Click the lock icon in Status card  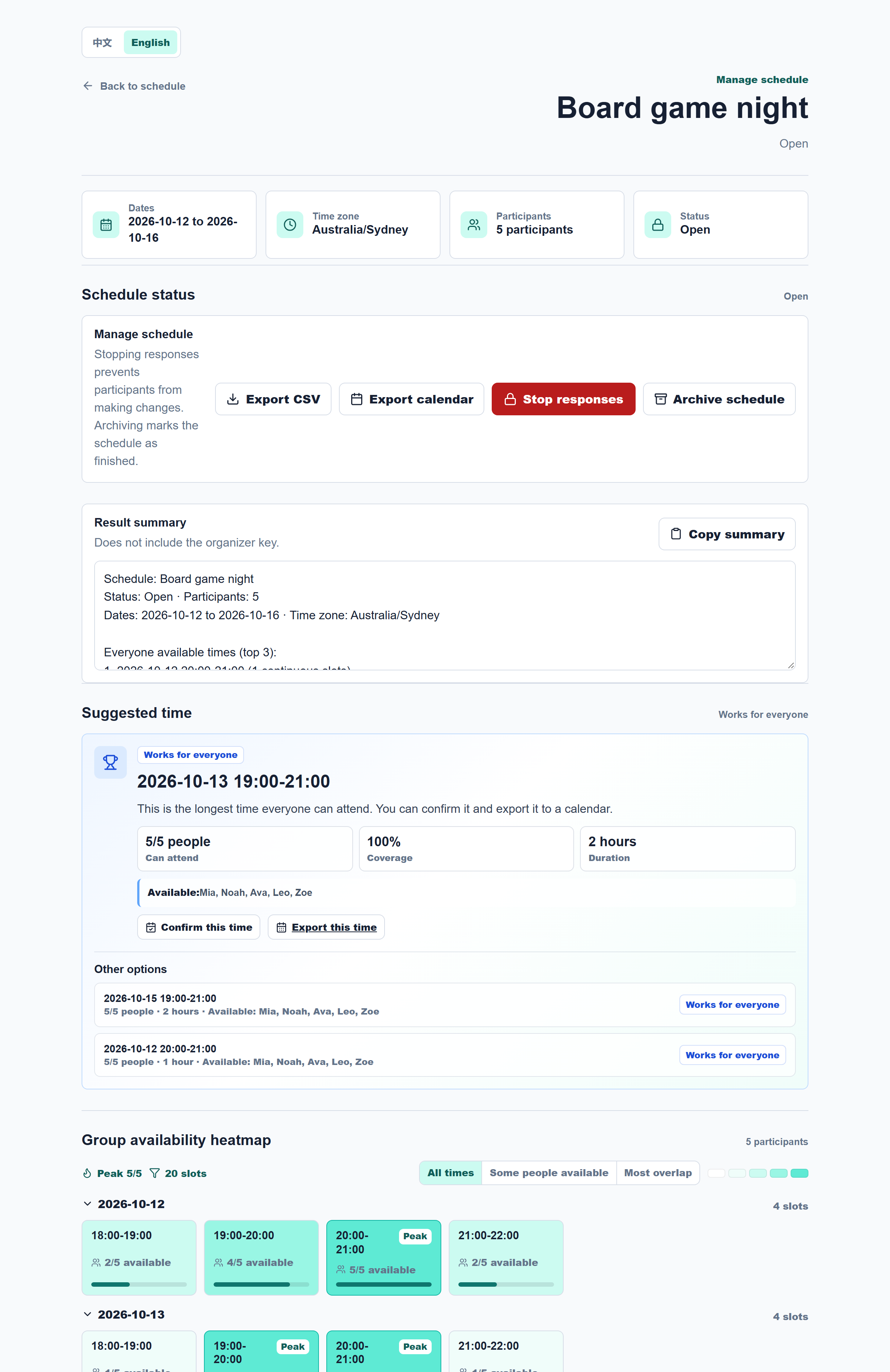click(658, 225)
